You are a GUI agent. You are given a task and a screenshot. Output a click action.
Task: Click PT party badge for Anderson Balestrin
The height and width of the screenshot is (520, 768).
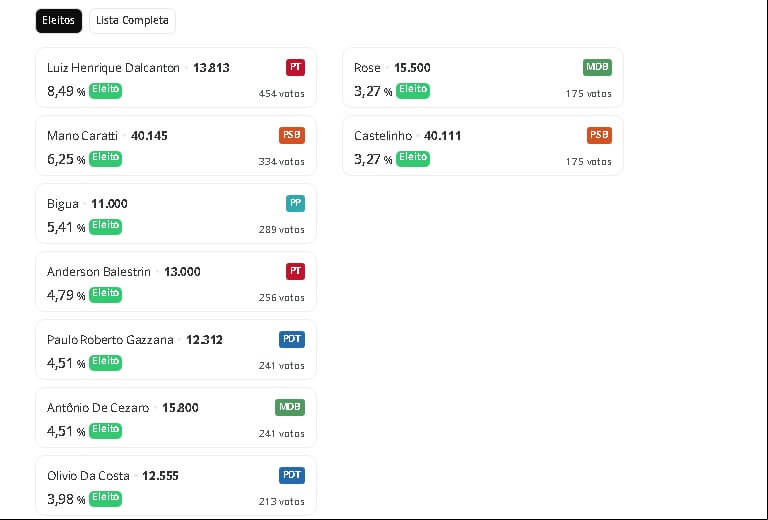[x=295, y=271]
